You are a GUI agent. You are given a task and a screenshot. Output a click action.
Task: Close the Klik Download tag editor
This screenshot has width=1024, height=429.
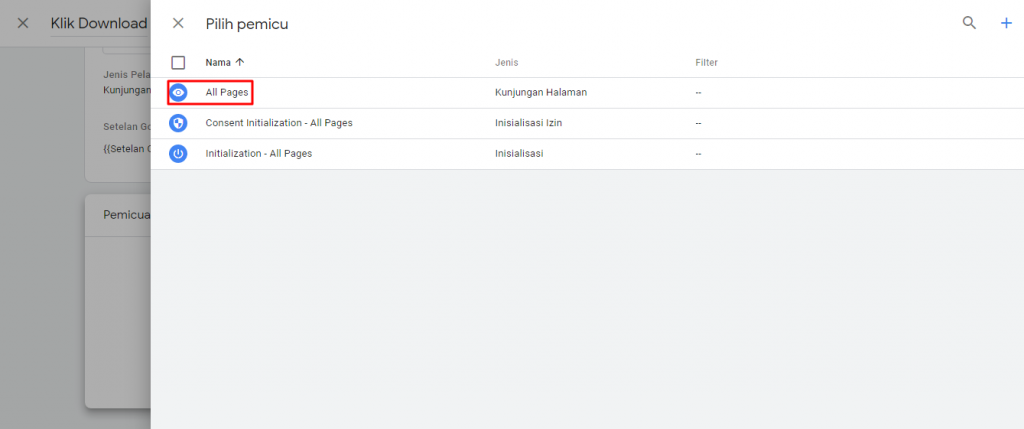tap(23, 23)
